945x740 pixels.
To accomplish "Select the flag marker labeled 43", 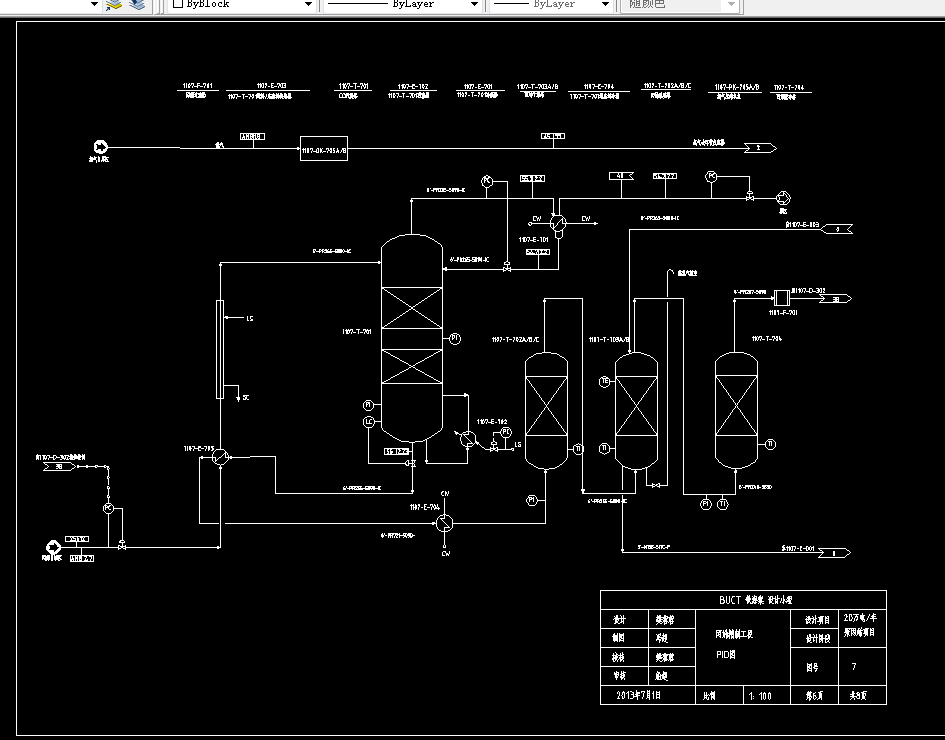I will (x=621, y=176).
